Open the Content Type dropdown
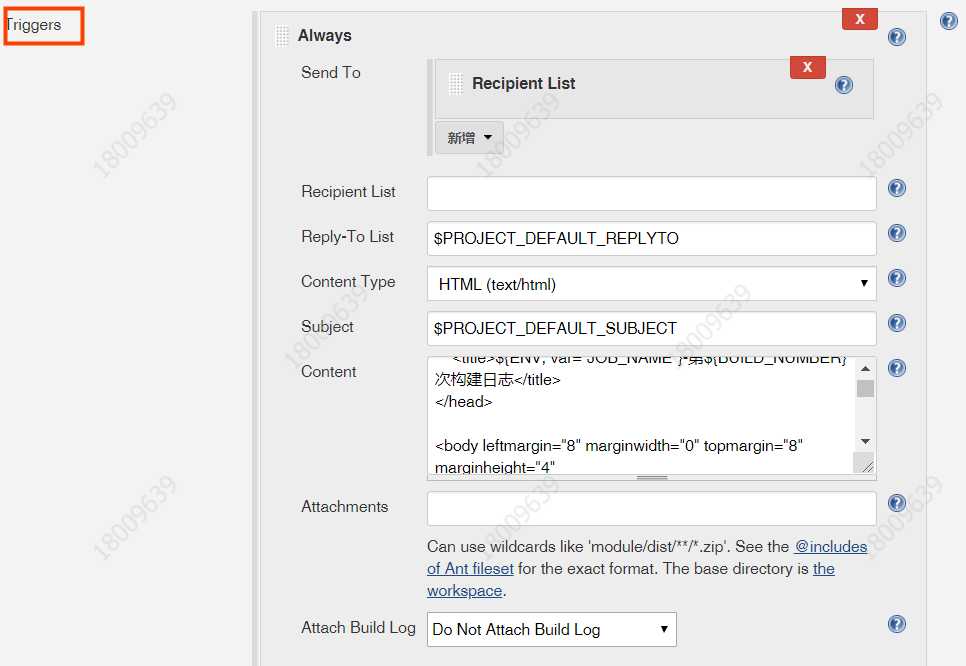This screenshot has width=966, height=666. pyautogui.click(x=651, y=284)
